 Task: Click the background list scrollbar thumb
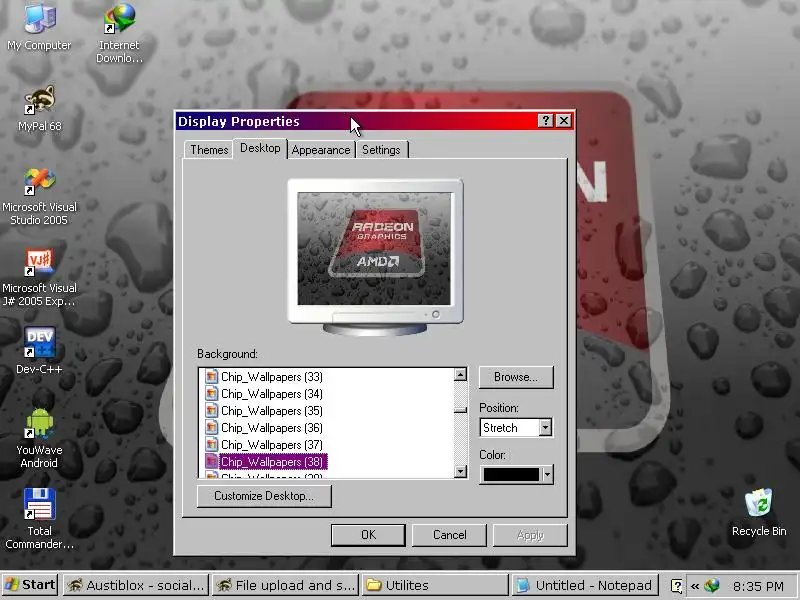click(460, 410)
